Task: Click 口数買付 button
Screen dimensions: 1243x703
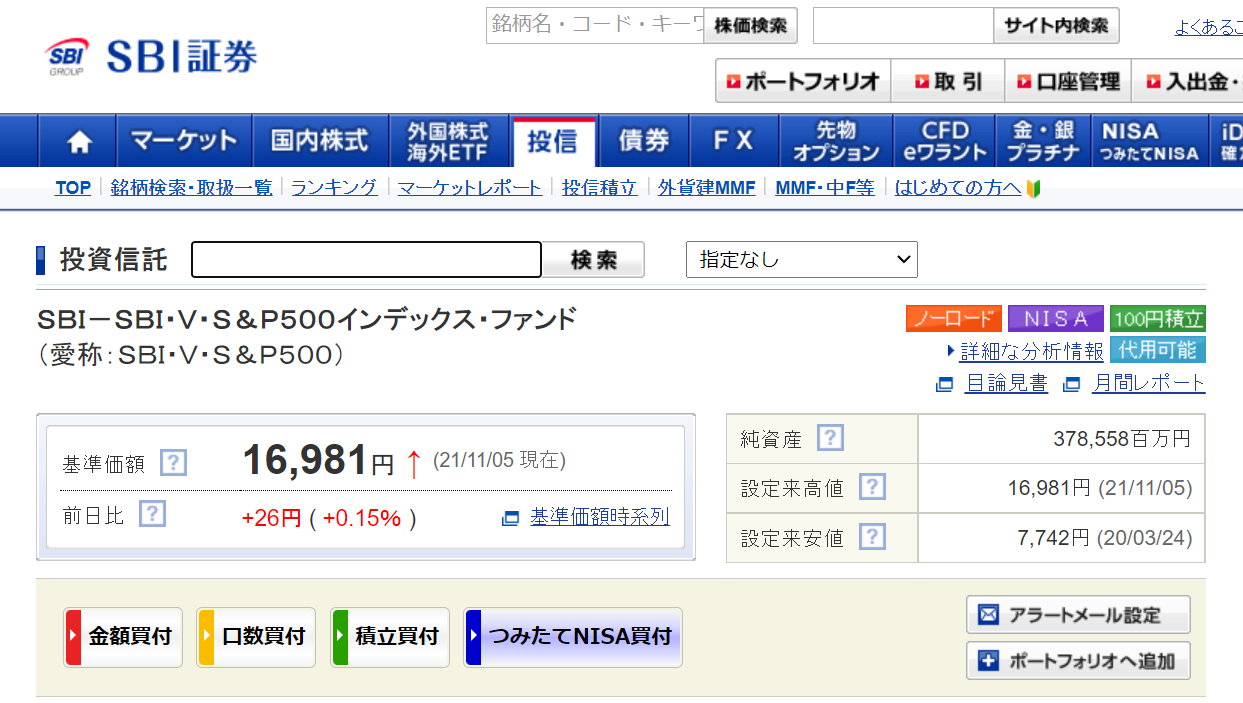Action: point(256,636)
